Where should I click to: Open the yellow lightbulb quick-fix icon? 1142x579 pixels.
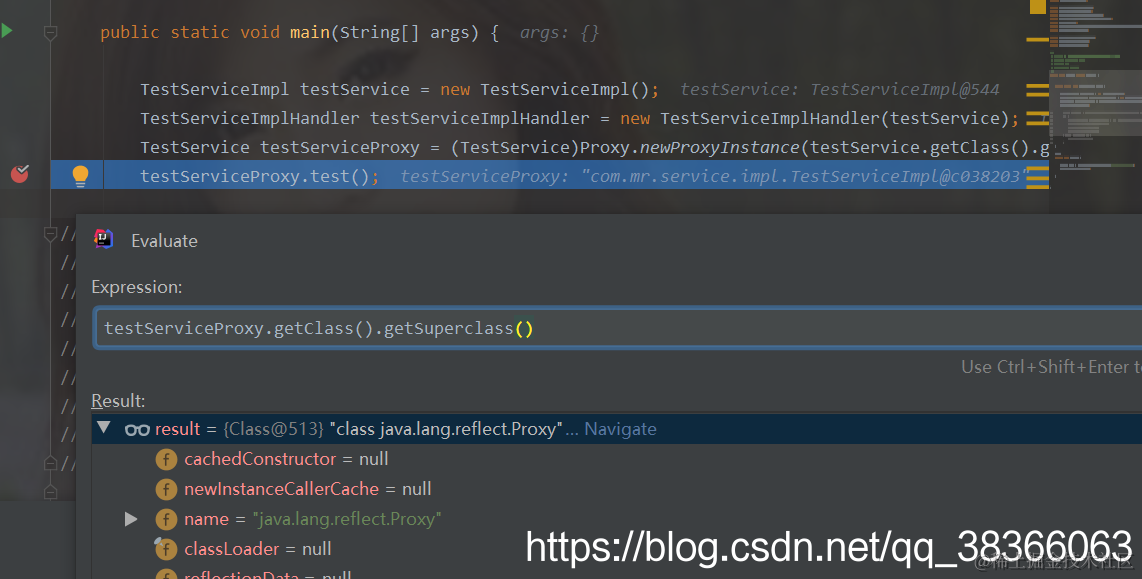click(x=80, y=176)
